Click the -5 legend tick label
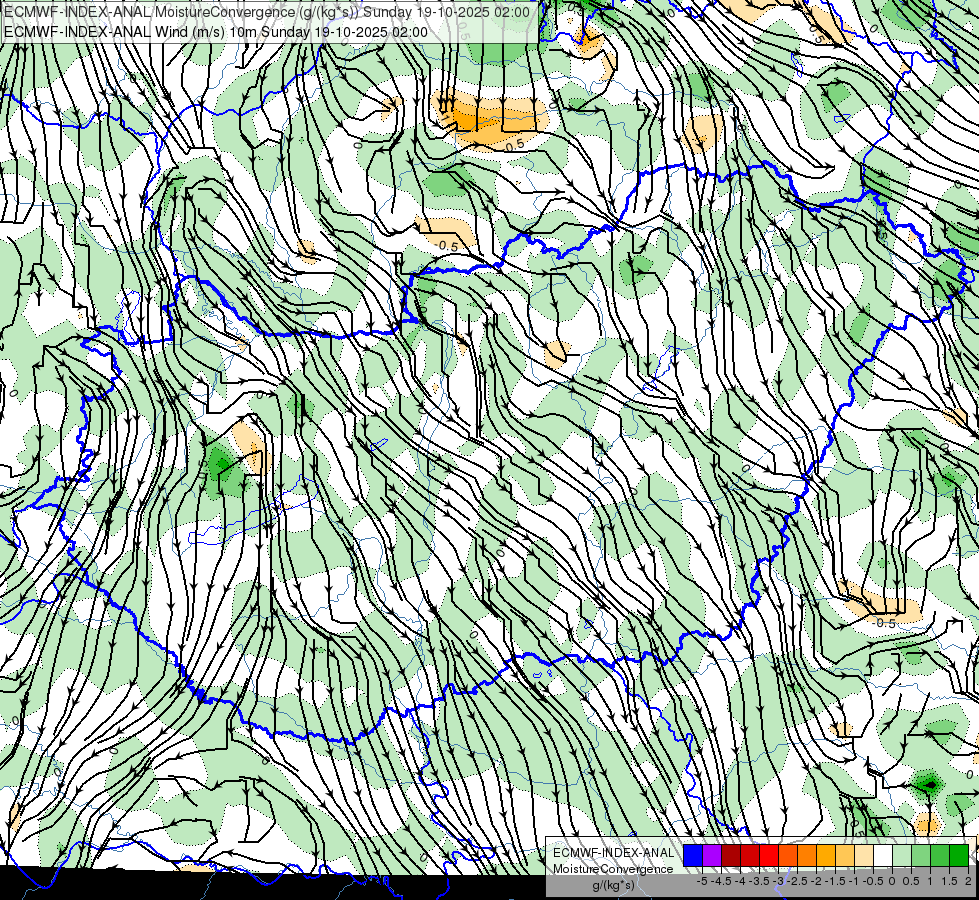The width and height of the screenshot is (979, 900). pos(702,881)
